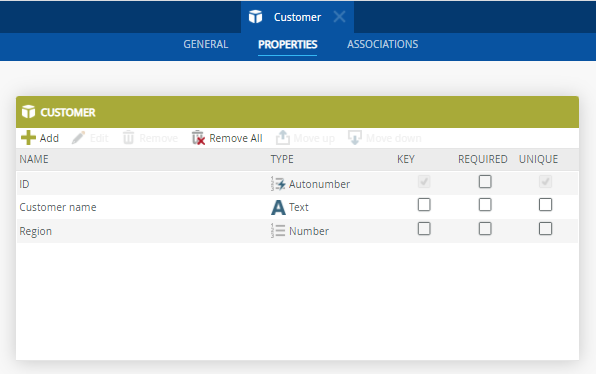Viewport: 596px width, 374px height.
Task: Open the ASSOCIATIONS tab
Action: (x=382, y=44)
